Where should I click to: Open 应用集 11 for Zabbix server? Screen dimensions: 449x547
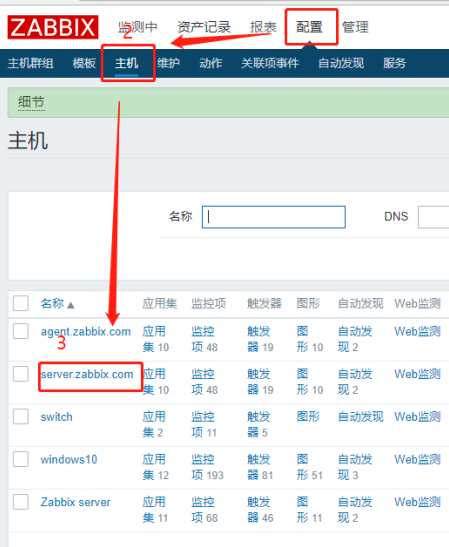pyautogui.click(x=155, y=510)
